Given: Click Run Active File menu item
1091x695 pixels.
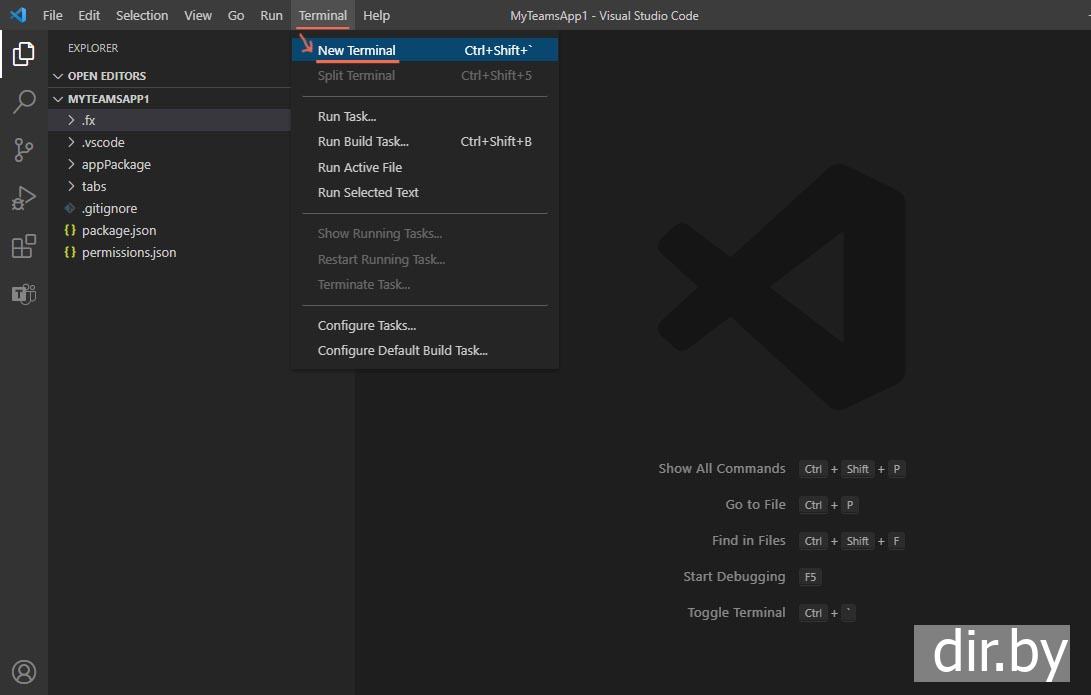Looking at the screenshot, I should coord(360,167).
